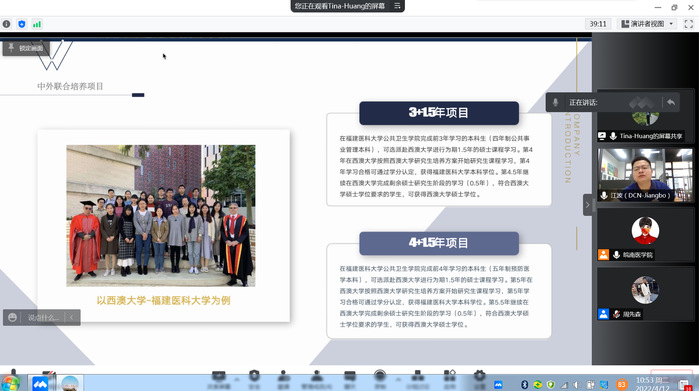Click screen share icon beside Tina-Huang
Image resolution: width=699 pixels, height=391 pixels.
[x=602, y=136]
